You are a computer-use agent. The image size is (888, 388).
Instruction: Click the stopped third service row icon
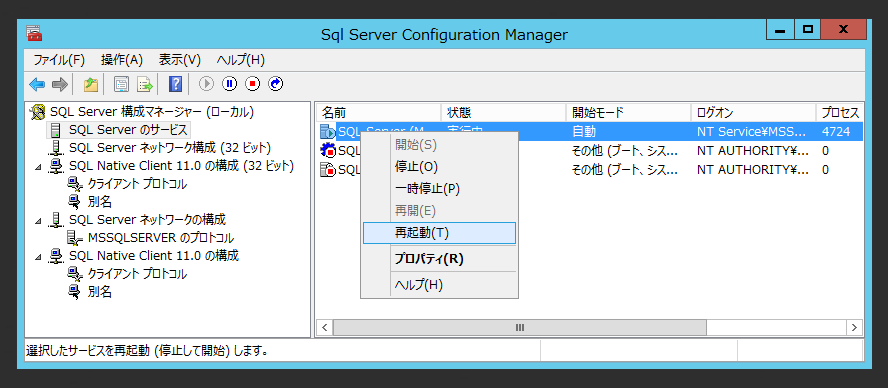pyautogui.click(x=327, y=169)
